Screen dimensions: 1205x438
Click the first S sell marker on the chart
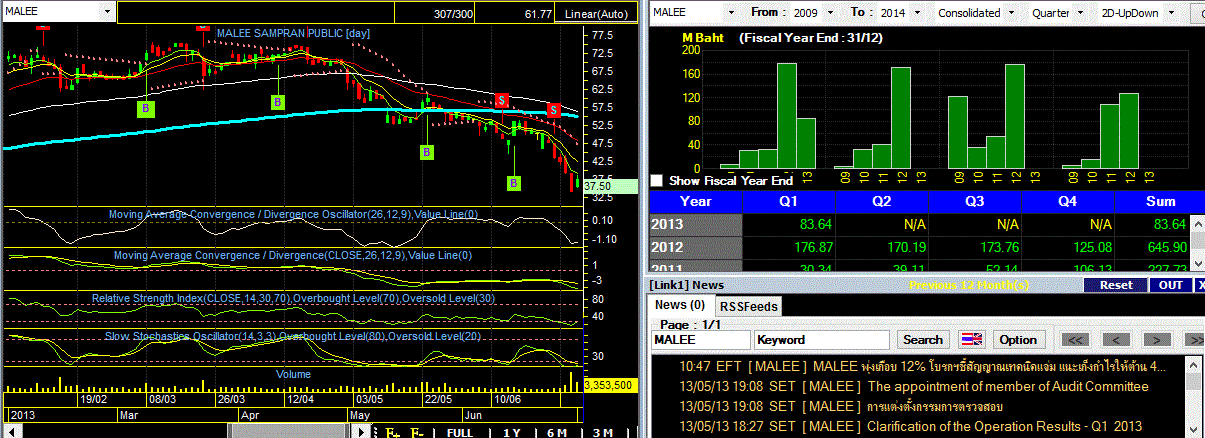pyautogui.click(x=502, y=100)
